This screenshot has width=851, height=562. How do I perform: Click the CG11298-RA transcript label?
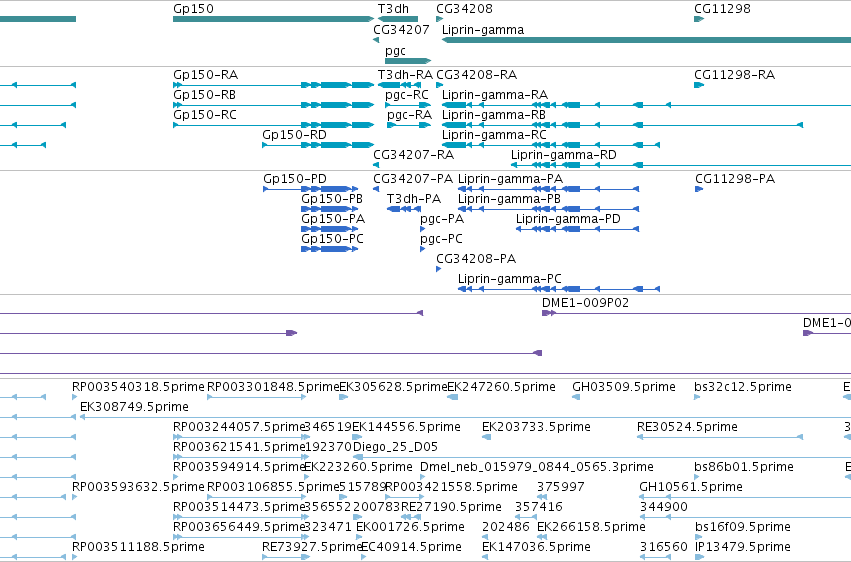tap(734, 75)
